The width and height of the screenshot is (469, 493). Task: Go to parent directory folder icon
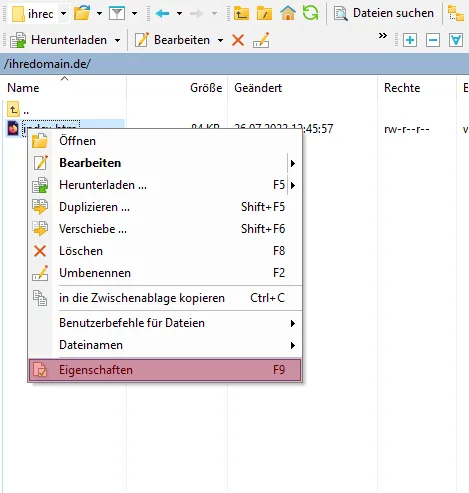point(241,14)
